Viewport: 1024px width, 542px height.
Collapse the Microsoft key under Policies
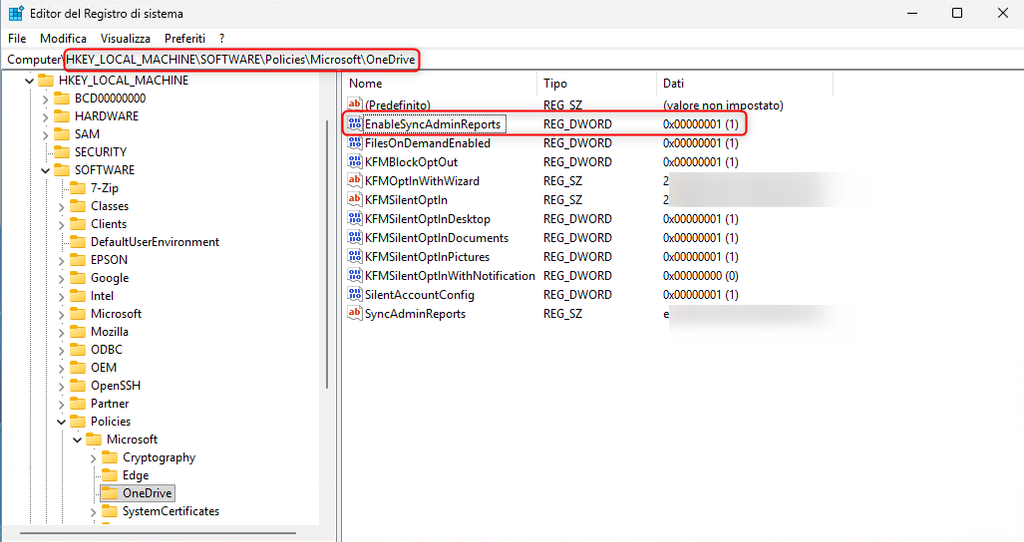click(77, 440)
